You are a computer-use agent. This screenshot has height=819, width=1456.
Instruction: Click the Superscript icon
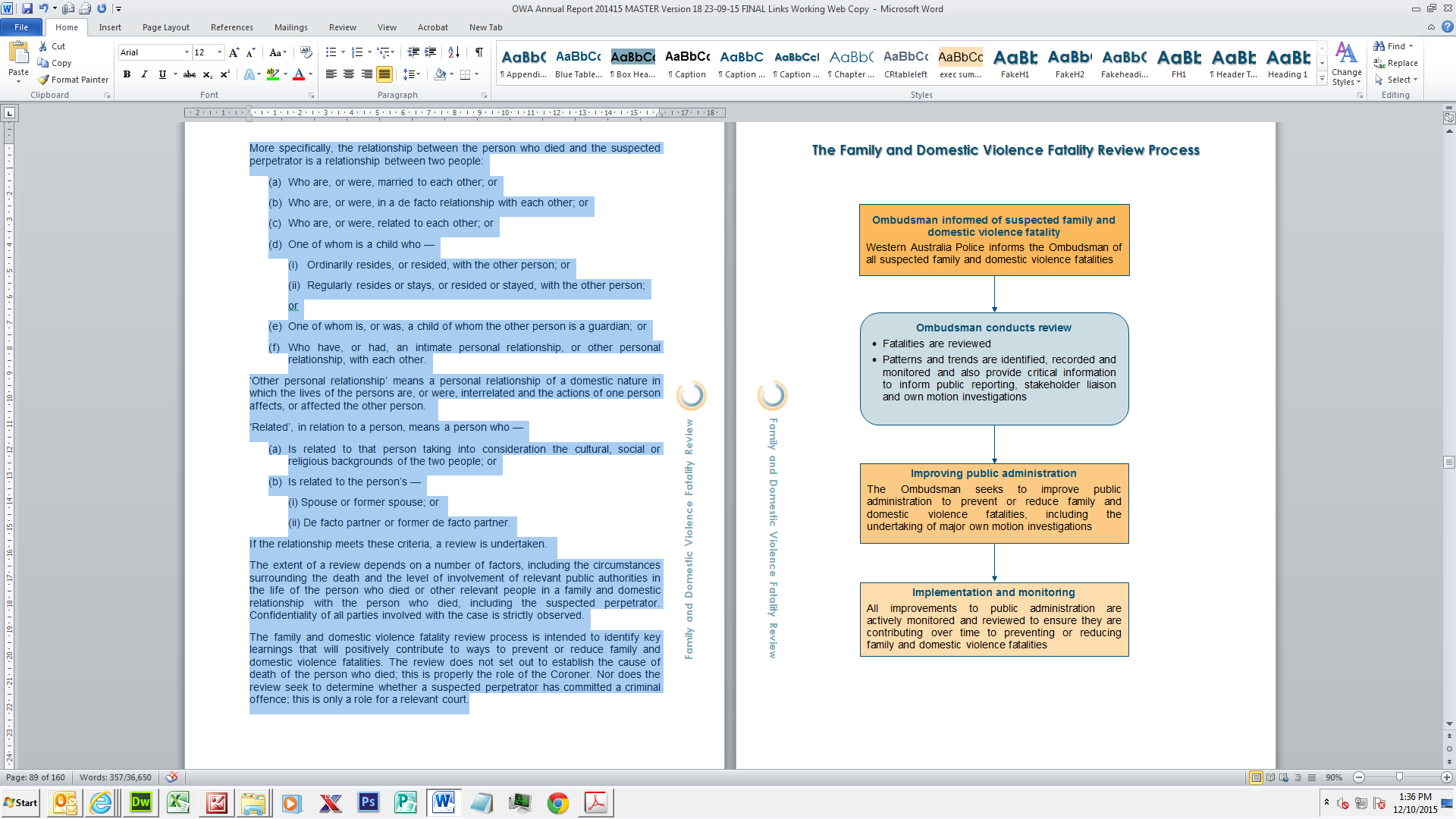pos(224,74)
